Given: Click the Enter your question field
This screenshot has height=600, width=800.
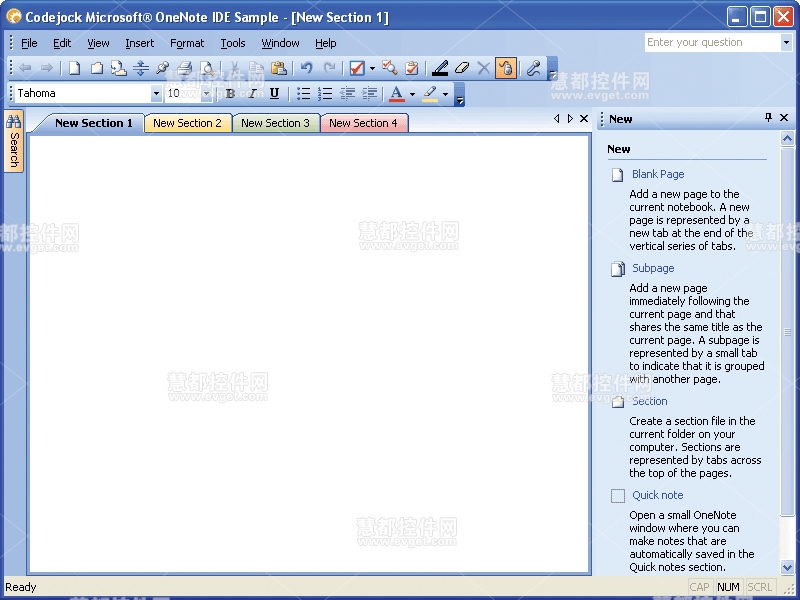Looking at the screenshot, I should pyautogui.click(x=713, y=42).
